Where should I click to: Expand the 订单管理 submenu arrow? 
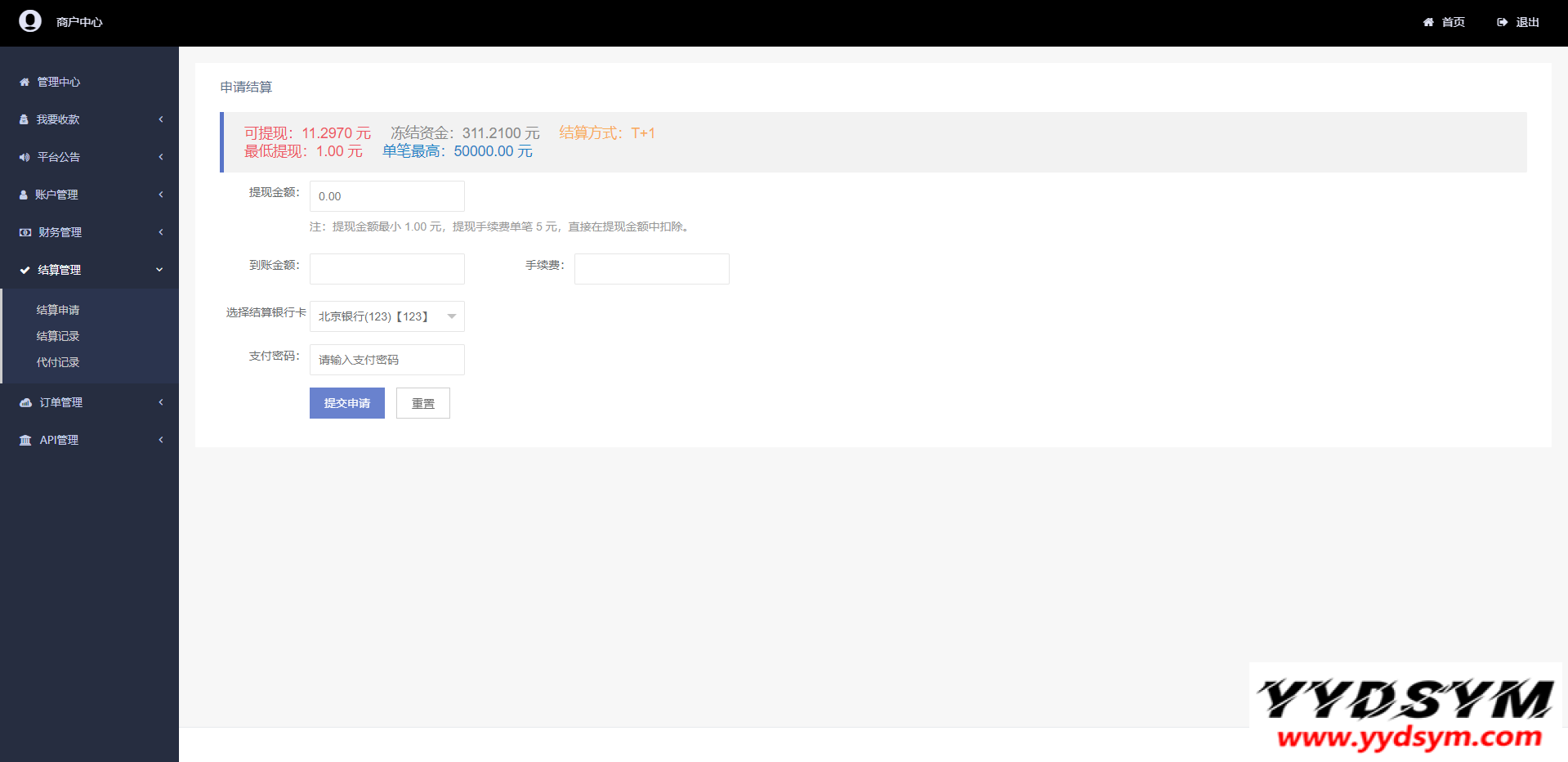(161, 402)
